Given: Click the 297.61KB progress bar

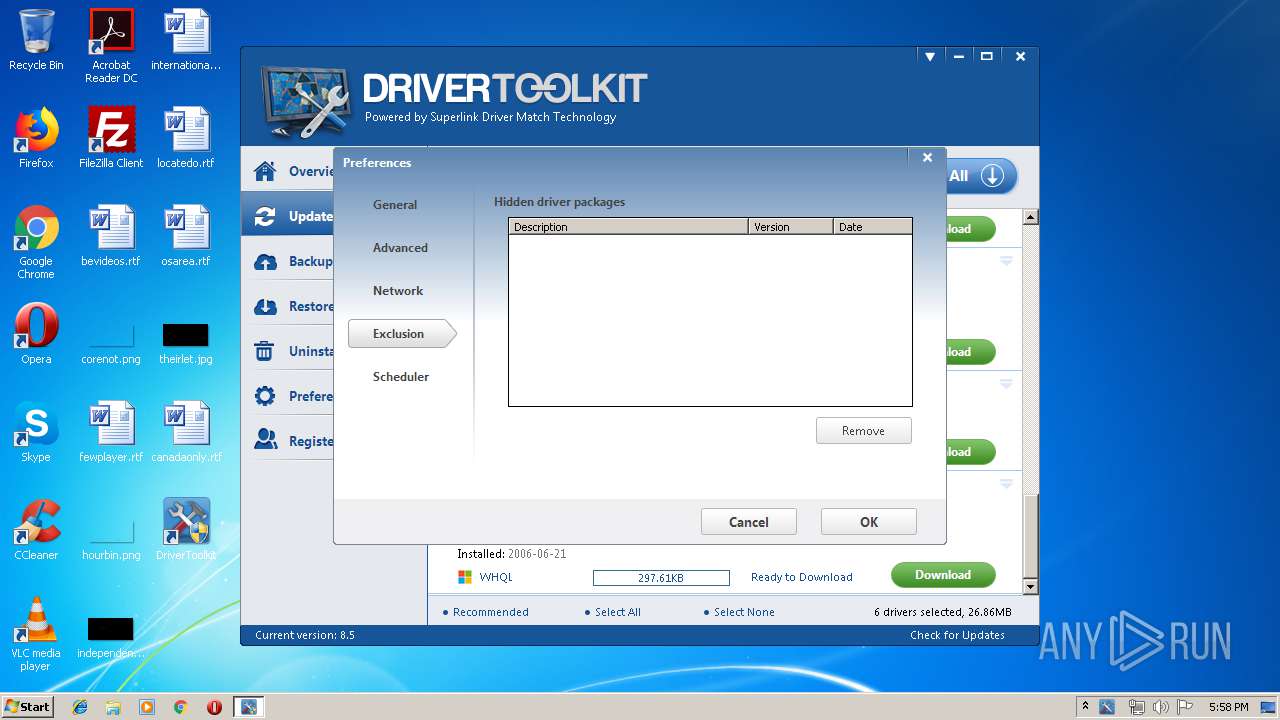Looking at the screenshot, I should coord(661,578).
